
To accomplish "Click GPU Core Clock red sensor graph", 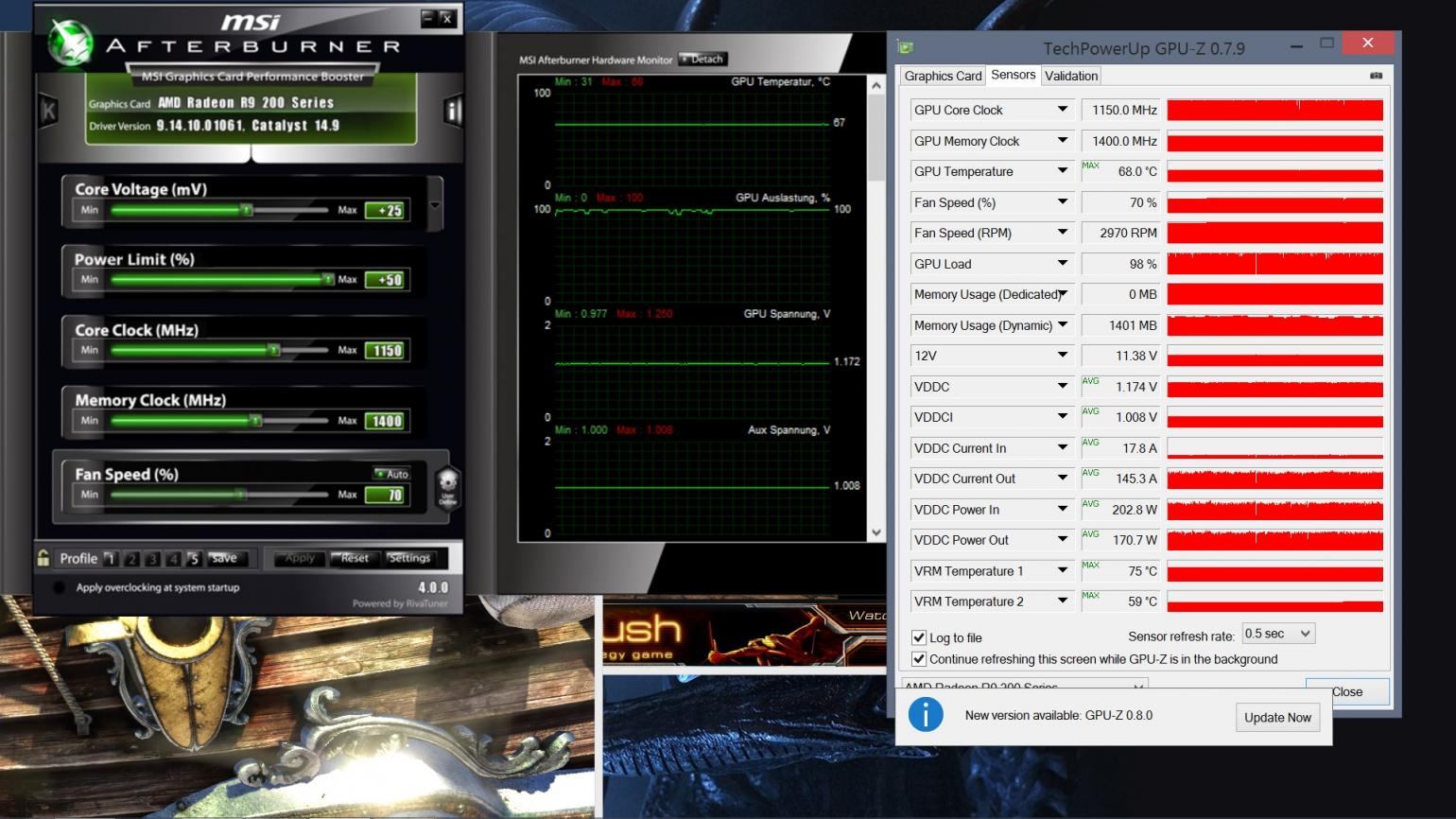I will (1274, 110).
